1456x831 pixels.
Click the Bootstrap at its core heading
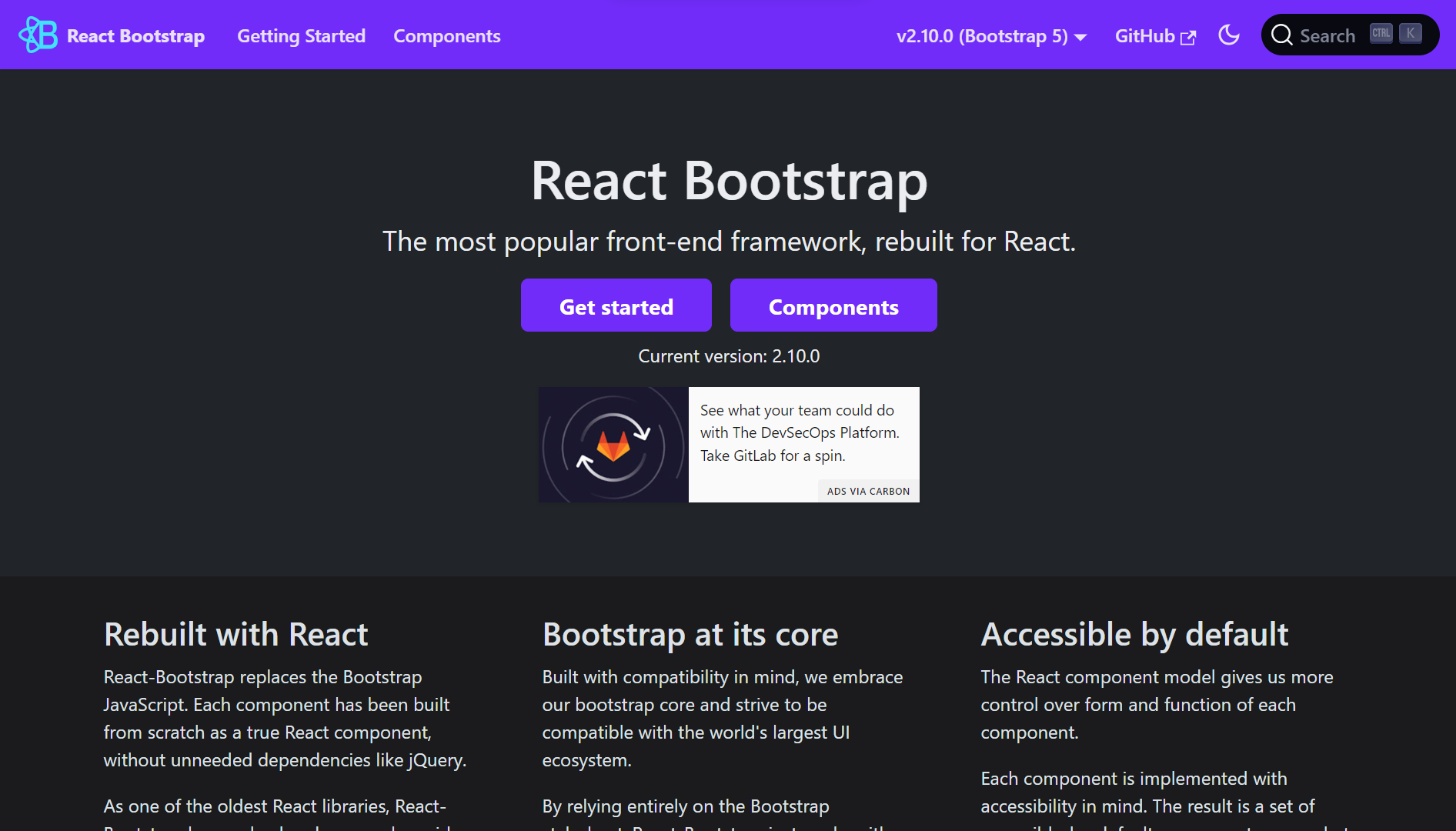[690, 635]
